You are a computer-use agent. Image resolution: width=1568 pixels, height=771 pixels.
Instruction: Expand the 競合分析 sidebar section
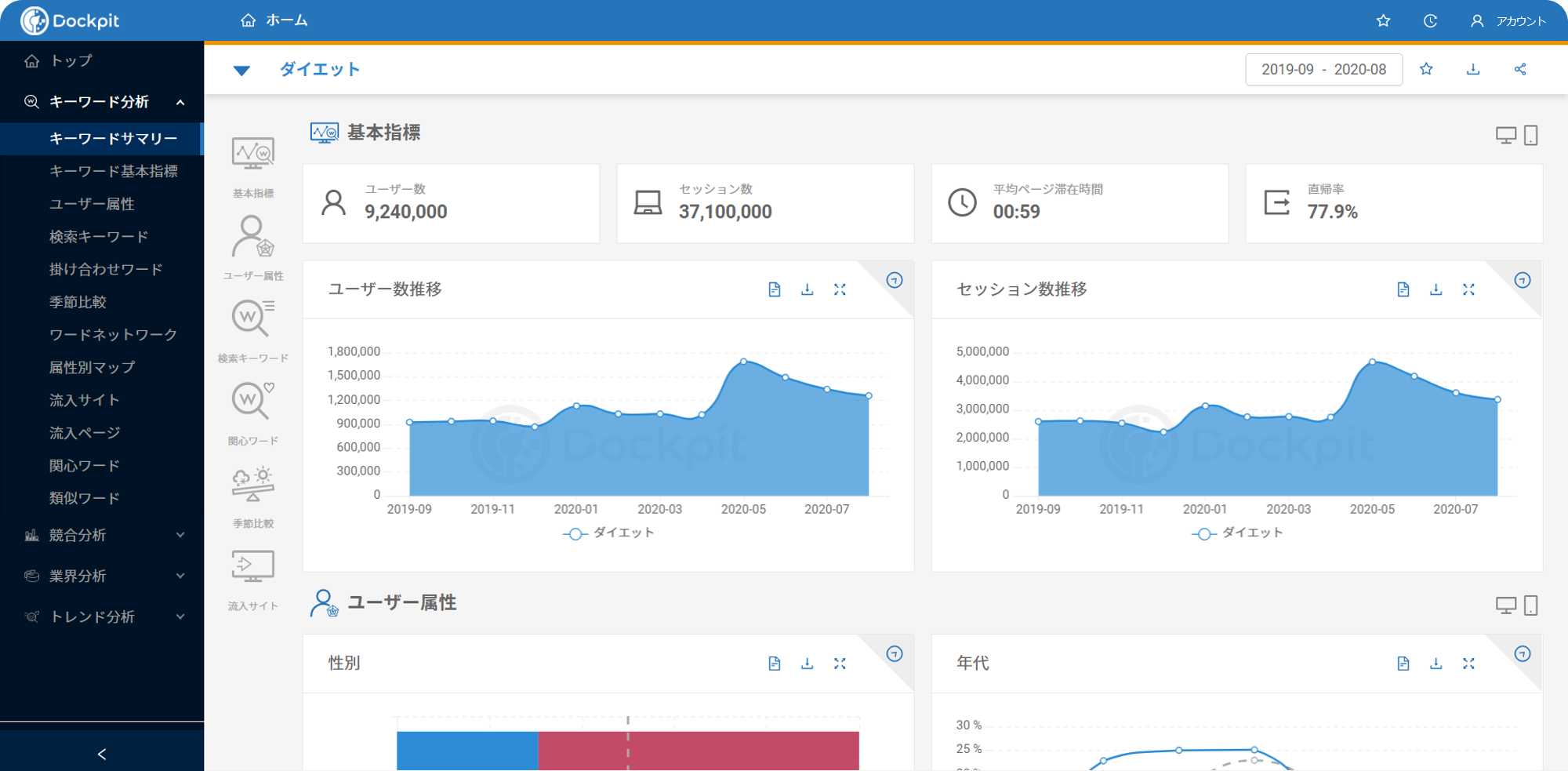[102, 535]
